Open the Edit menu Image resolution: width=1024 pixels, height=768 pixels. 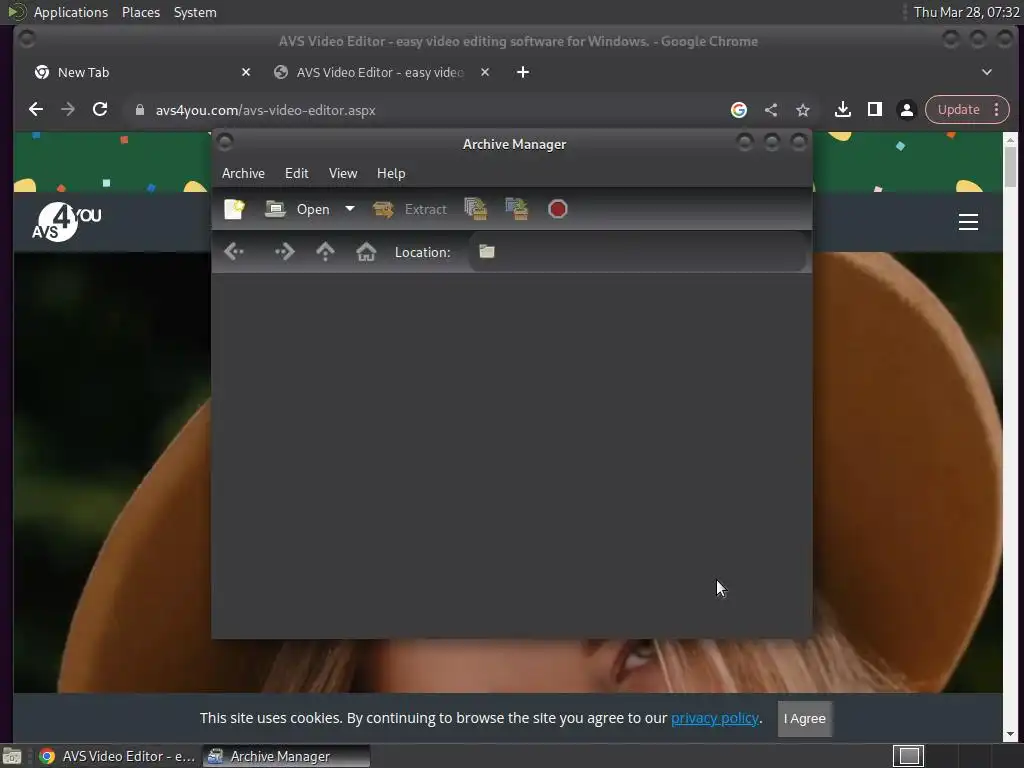(296, 173)
